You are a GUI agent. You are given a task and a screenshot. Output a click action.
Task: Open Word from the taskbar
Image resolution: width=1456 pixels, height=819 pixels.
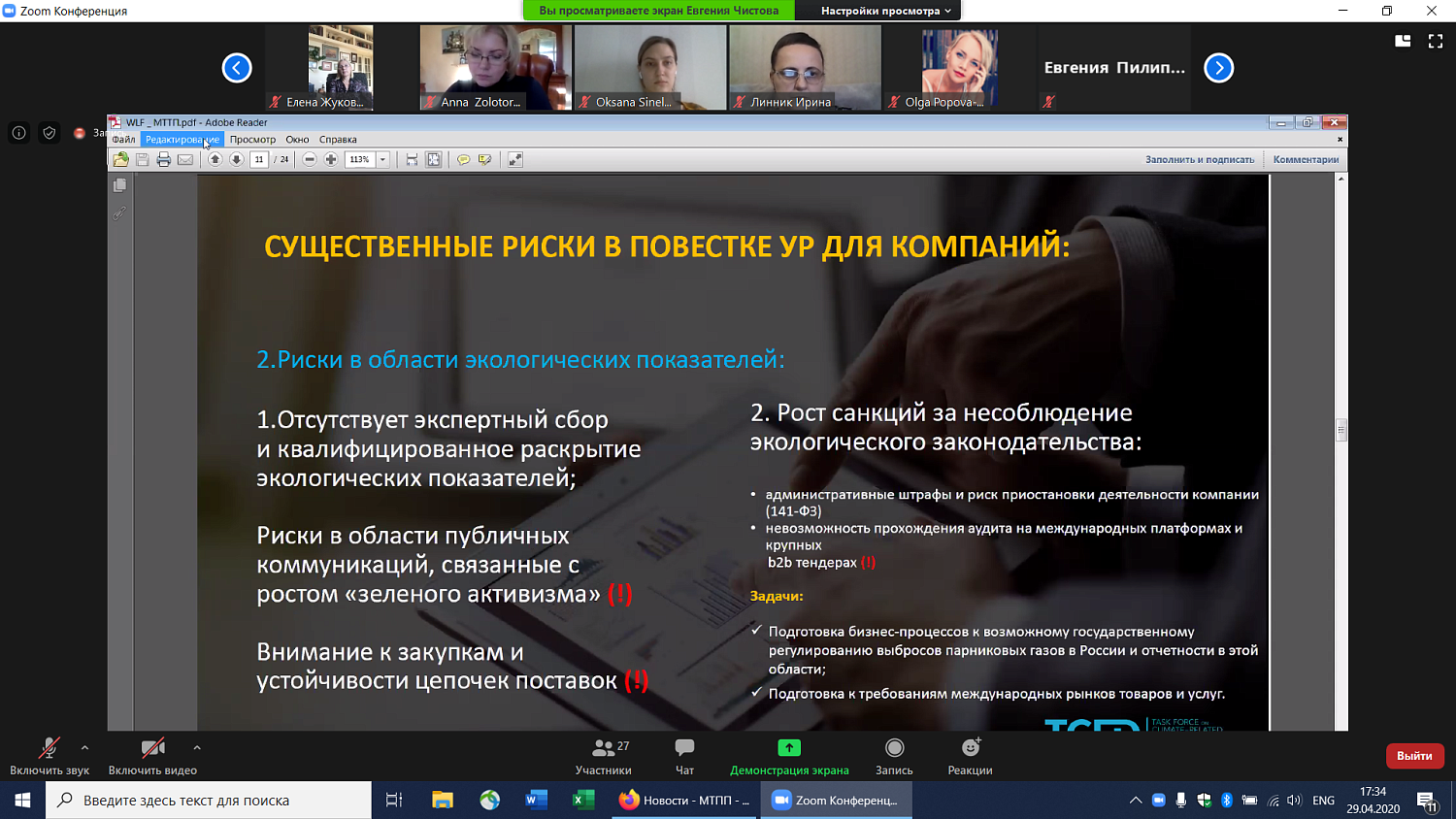tap(536, 801)
